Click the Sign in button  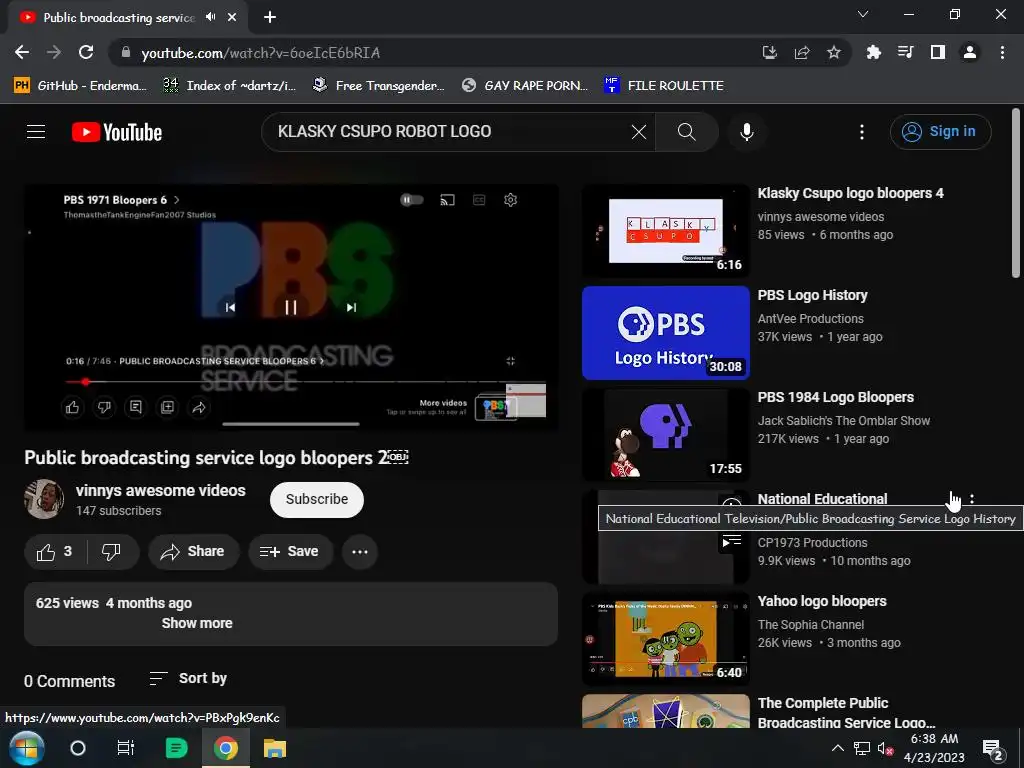[940, 132]
